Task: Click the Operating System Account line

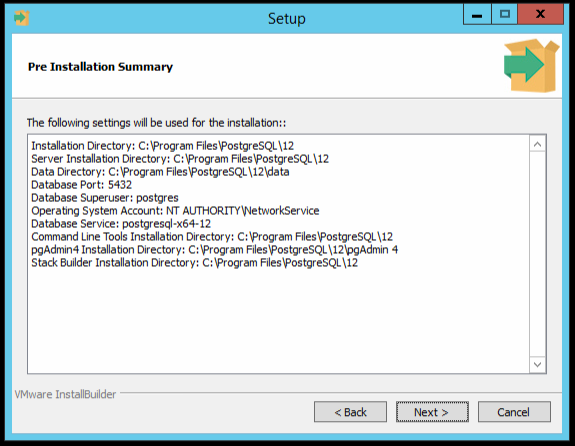Action: (x=175, y=211)
